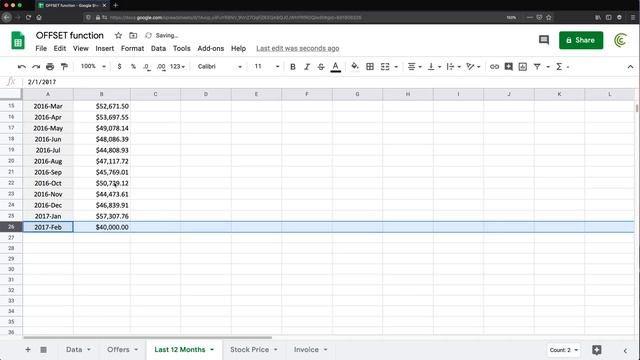Screen dimensions: 640x360
Task: Expand merge cells options arrow
Action: 396,67
